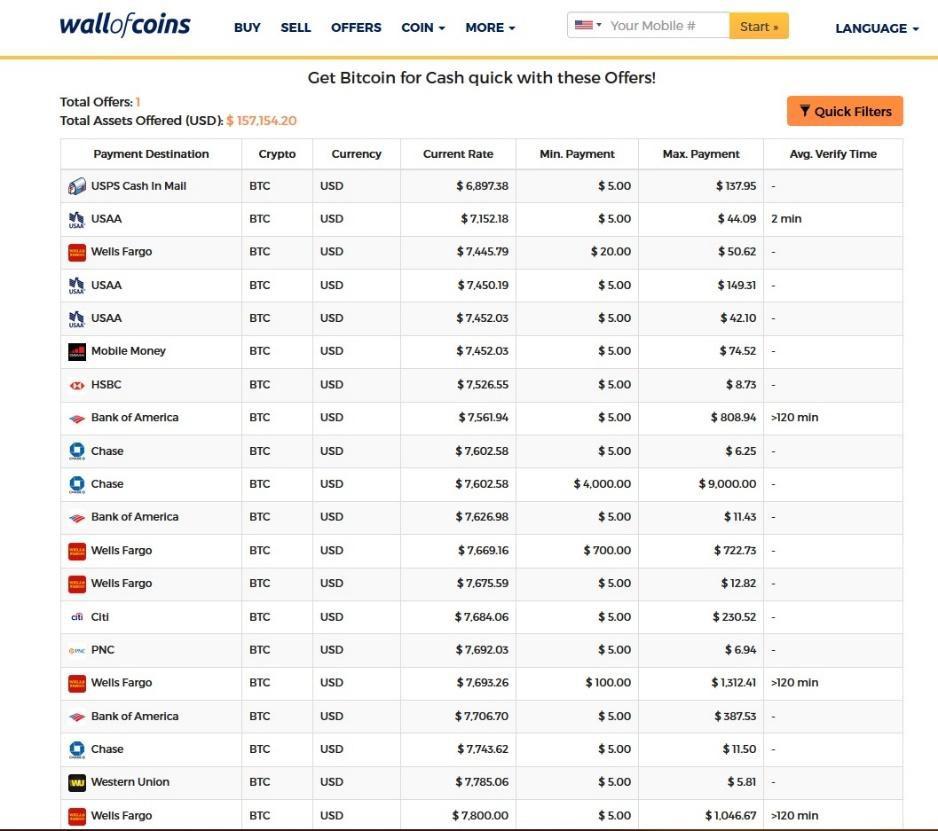Click the Citi logo icon

pos(77,617)
